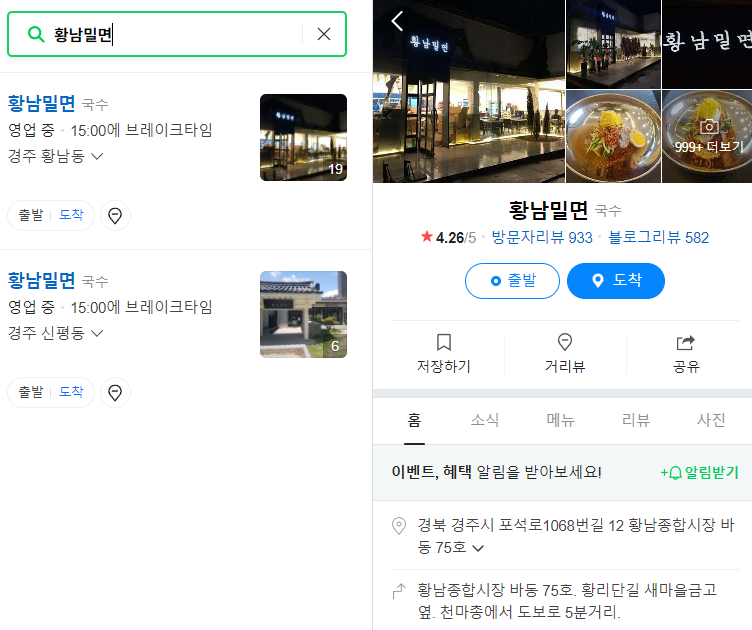Subscribe with 알림받기 bell link
The width and height of the screenshot is (752, 630).
(699, 472)
